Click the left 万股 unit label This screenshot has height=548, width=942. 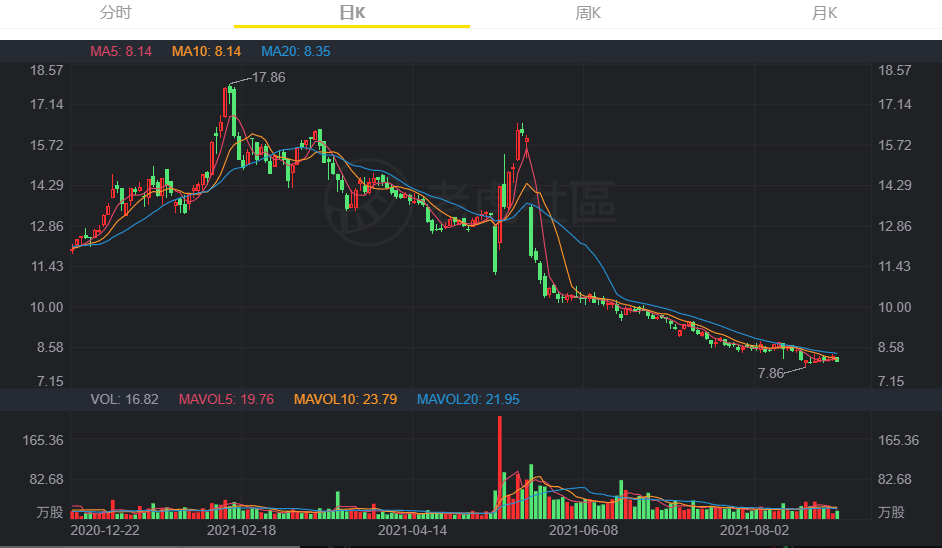click(x=50, y=512)
